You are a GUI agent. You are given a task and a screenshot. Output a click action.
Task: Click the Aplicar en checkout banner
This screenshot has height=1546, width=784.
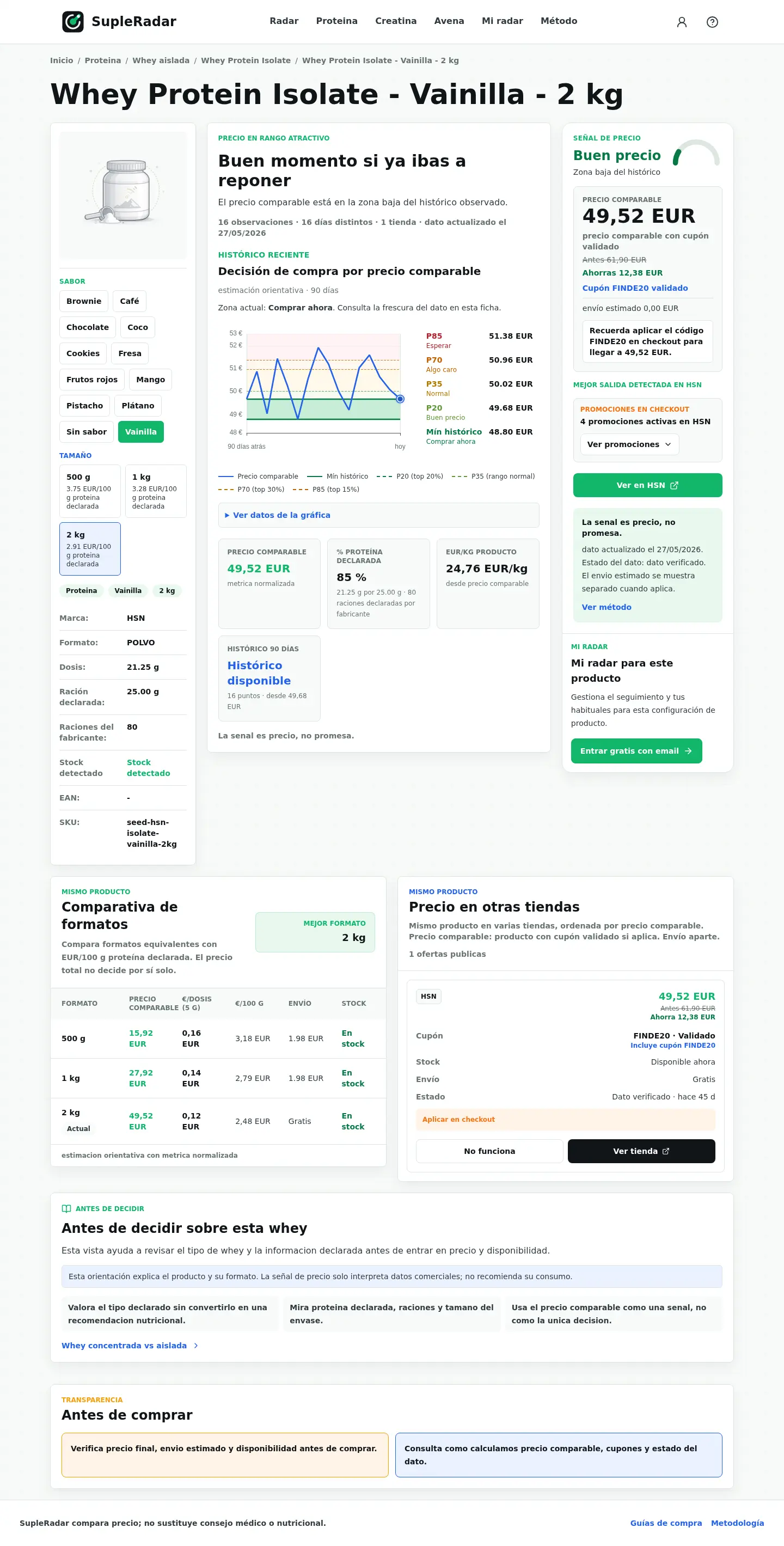(x=566, y=1119)
